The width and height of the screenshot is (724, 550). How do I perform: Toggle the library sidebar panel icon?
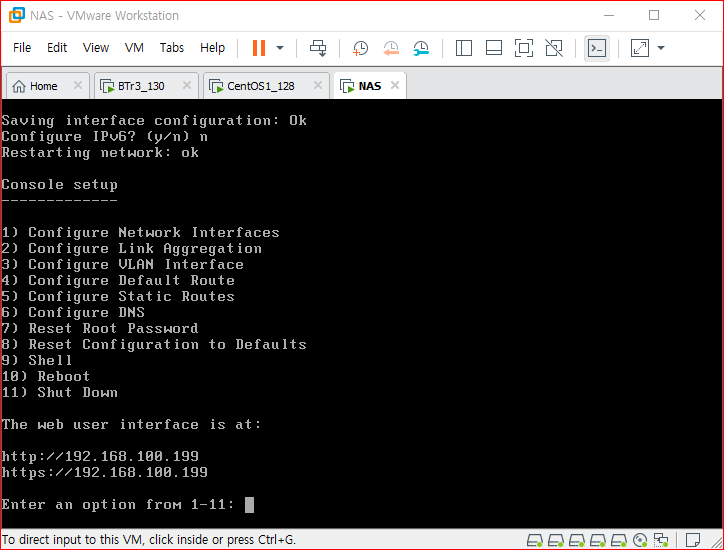pyautogui.click(x=464, y=48)
